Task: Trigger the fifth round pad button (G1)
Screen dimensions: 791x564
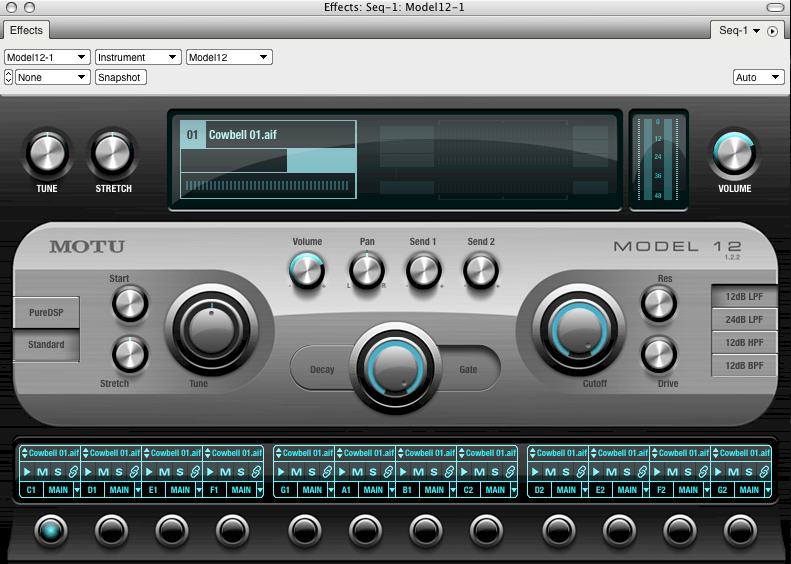Action: pos(305,530)
